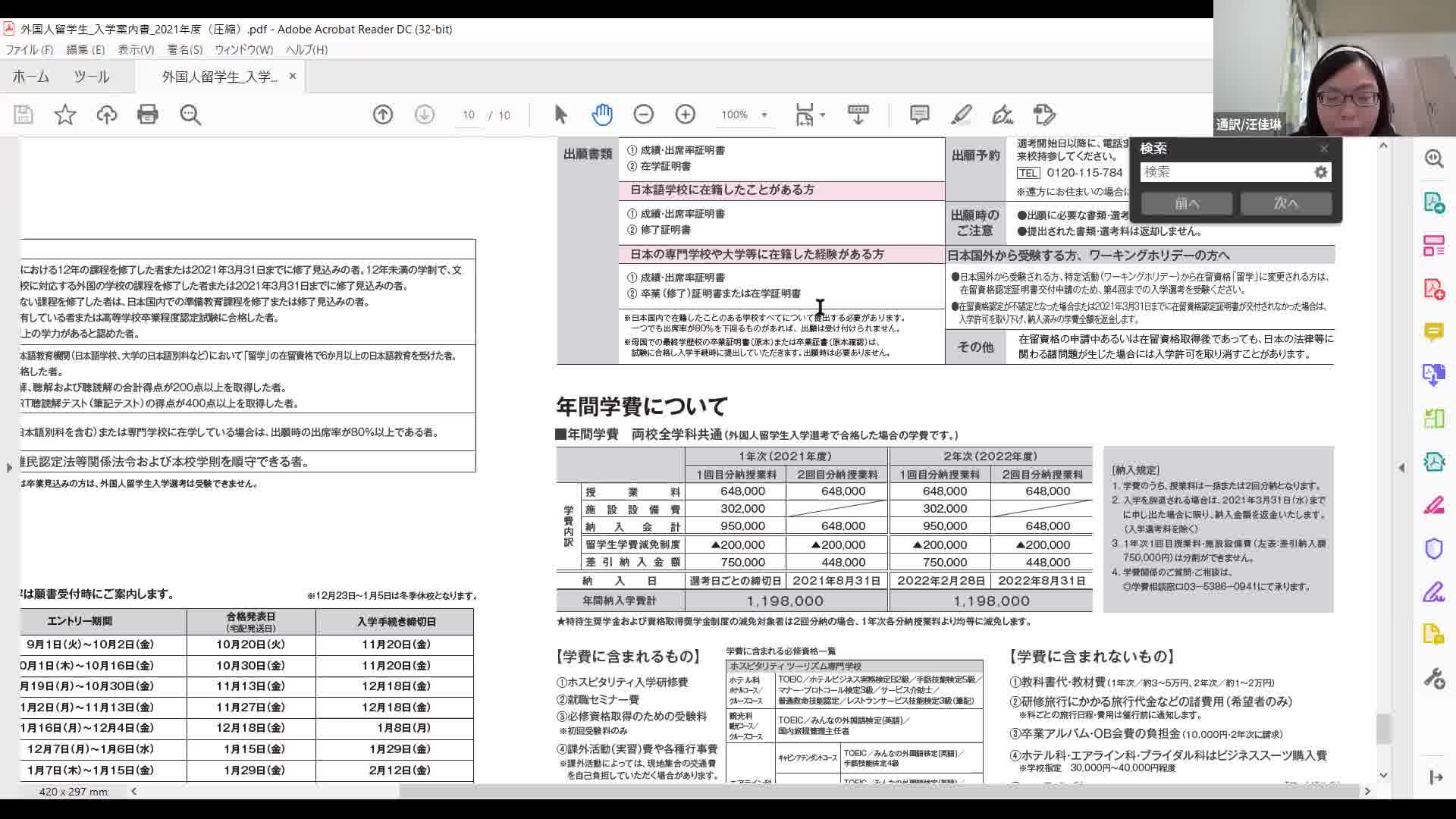The height and width of the screenshot is (819, 1456).
Task: Go to previous page arrow
Action: coord(383,115)
